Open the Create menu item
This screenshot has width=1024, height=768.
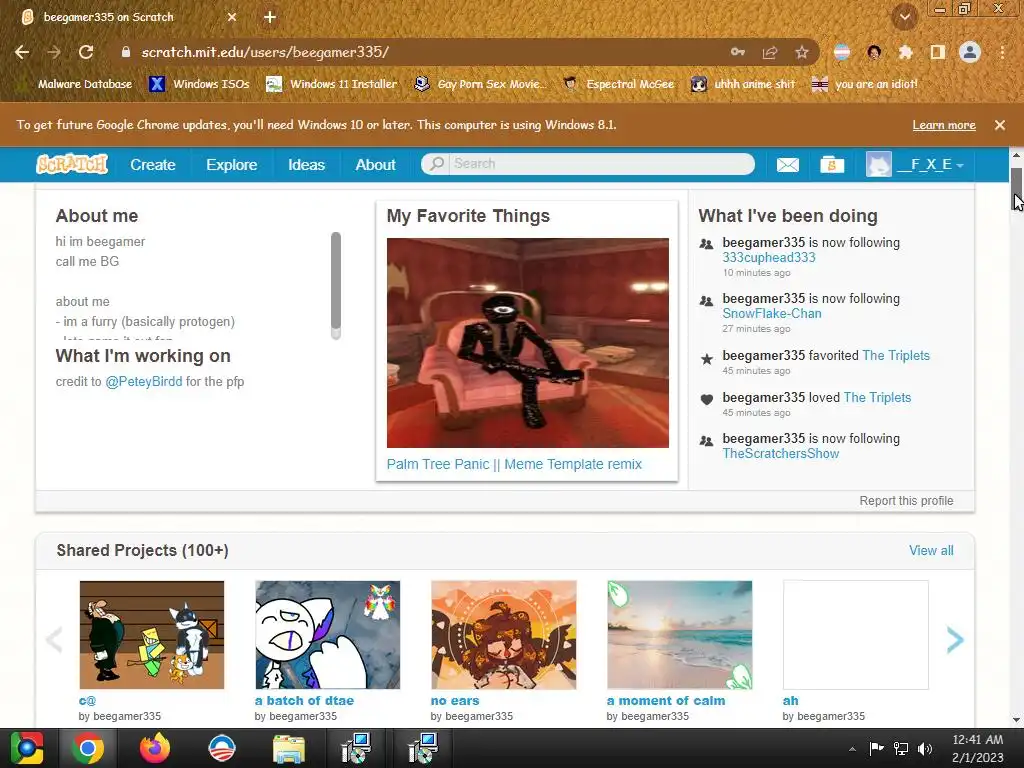[153, 165]
